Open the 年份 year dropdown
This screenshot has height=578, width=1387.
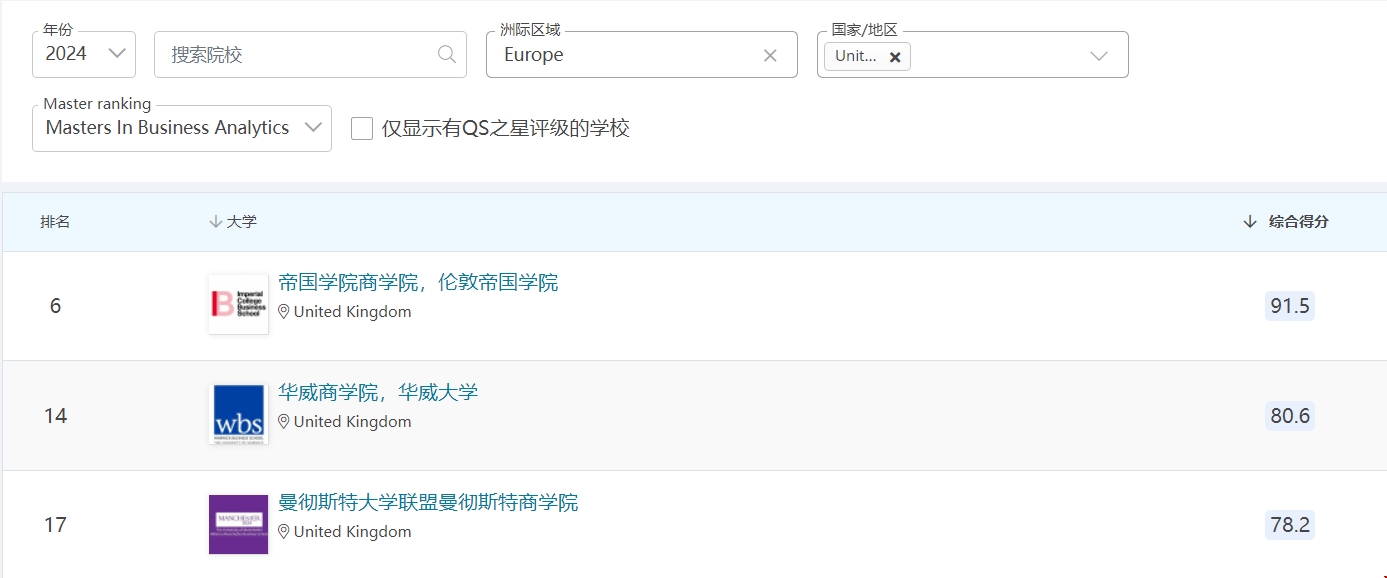pos(116,54)
